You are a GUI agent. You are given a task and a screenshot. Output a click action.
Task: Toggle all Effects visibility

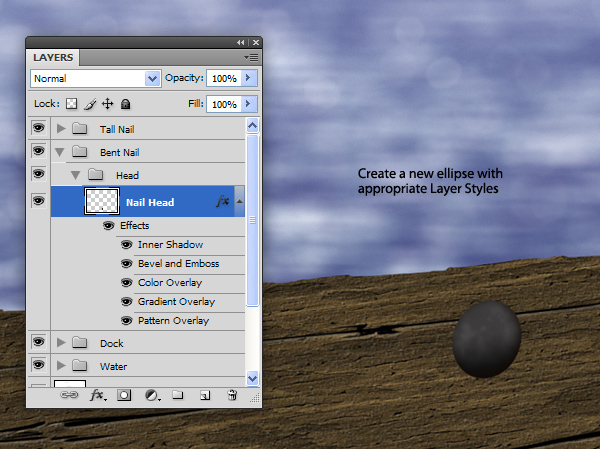(x=109, y=225)
